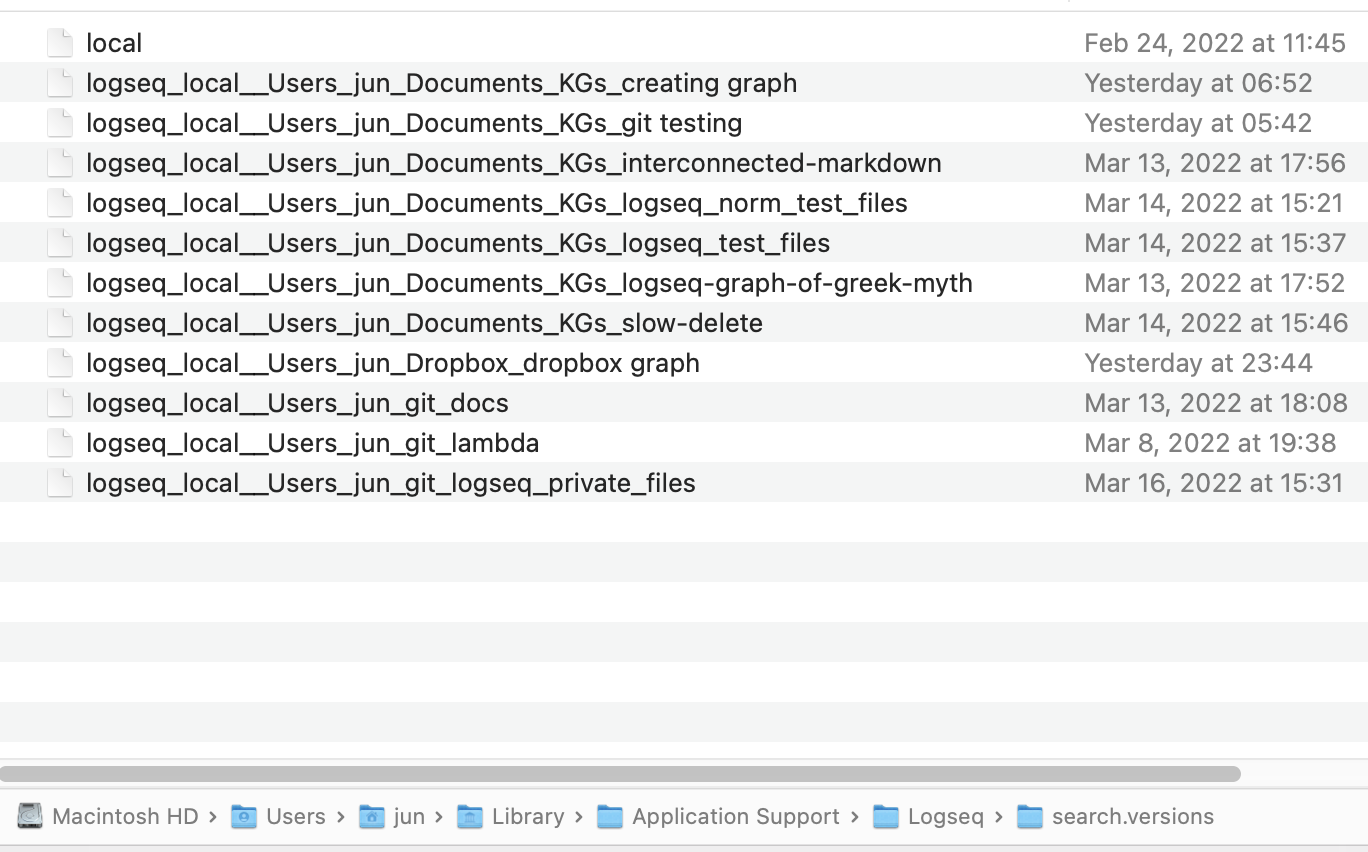Click the chevron between jun and Library
This screenshot has width=1368, height=852.
440,816
